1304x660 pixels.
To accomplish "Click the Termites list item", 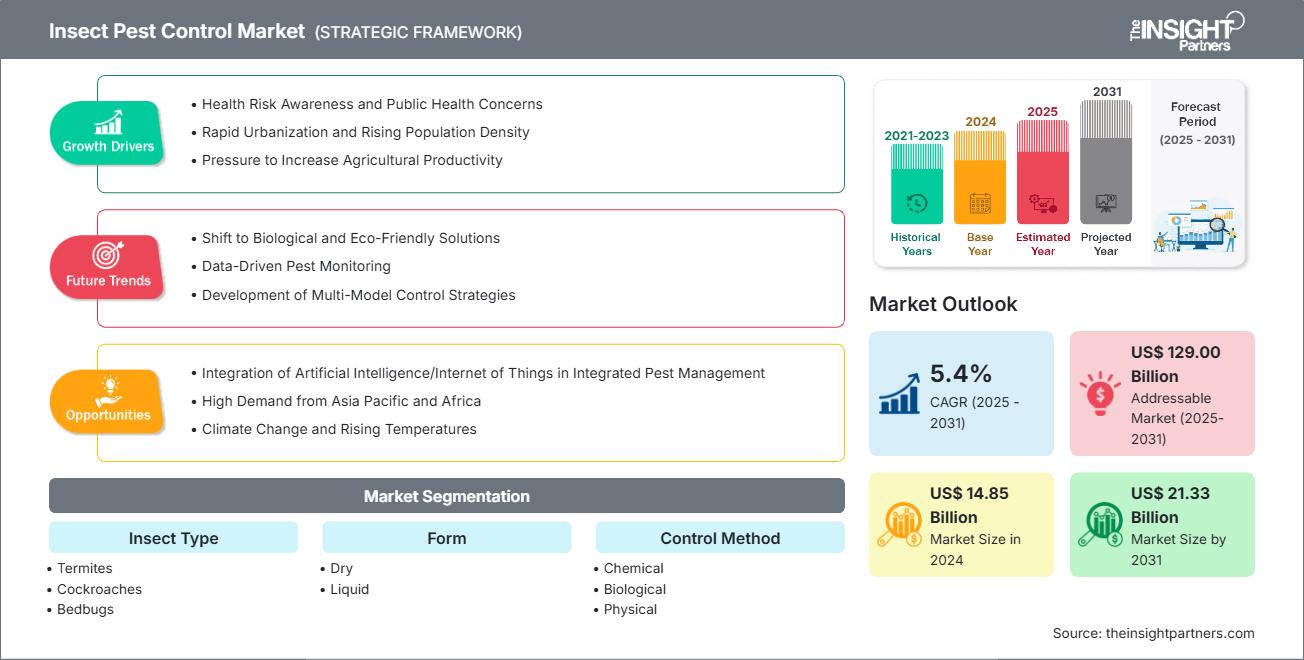I will 84,568.
